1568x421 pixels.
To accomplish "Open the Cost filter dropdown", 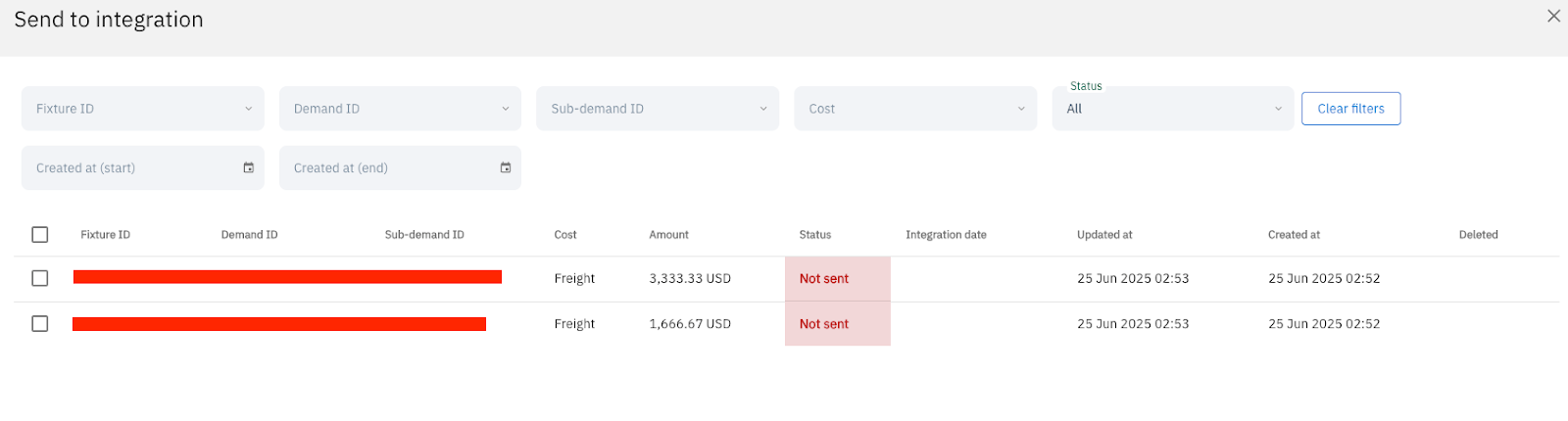I will [x=915, y=109].
